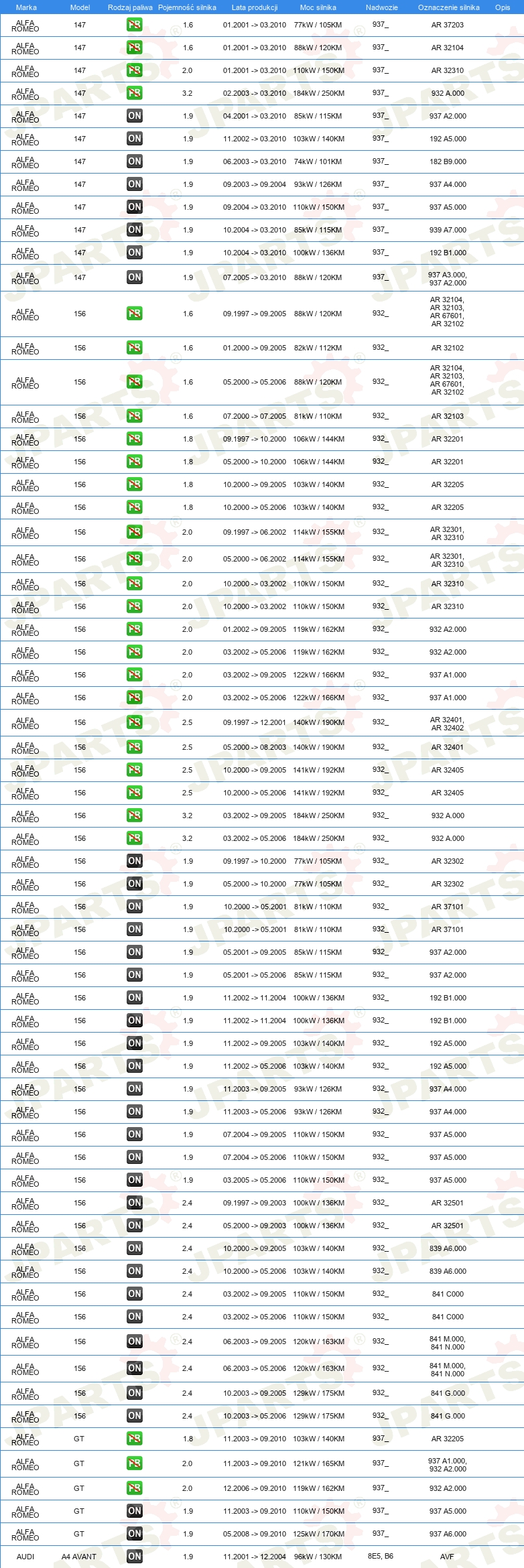Screen dimensions: 524x1568
Task: Select the 82kW / 112KM power cell
Action: [x=318, y=348]
